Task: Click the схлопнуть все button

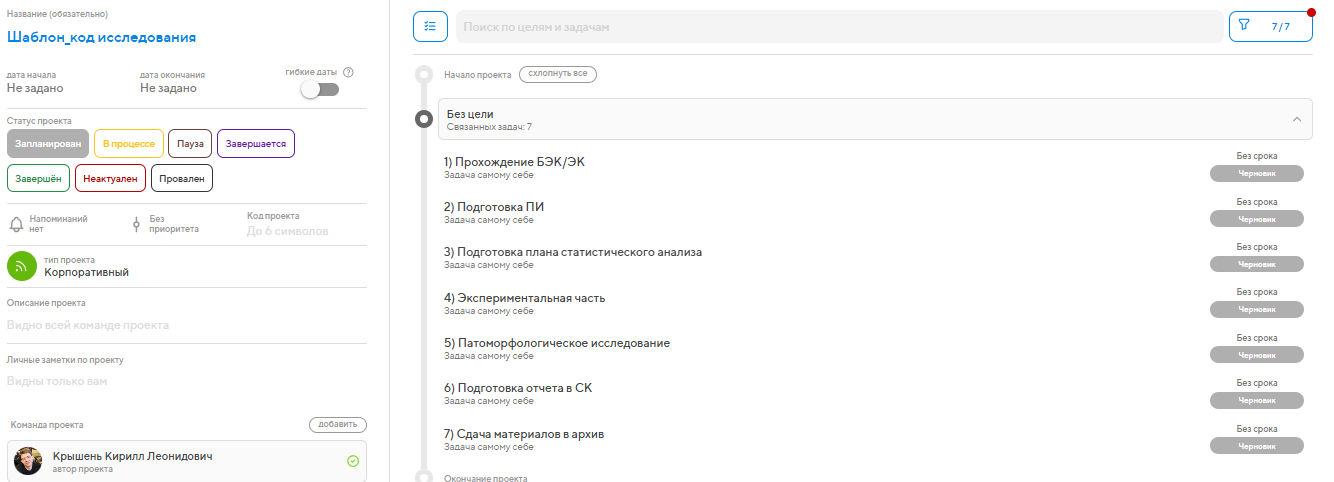Action: click(558, 75)
